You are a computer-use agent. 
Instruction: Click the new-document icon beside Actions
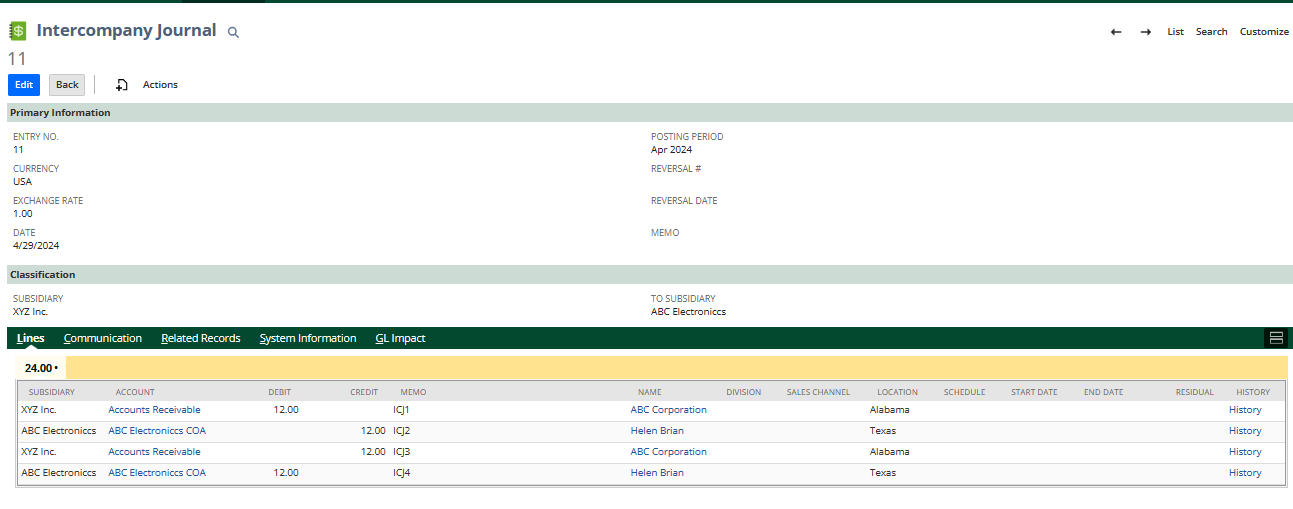[122, 85]
